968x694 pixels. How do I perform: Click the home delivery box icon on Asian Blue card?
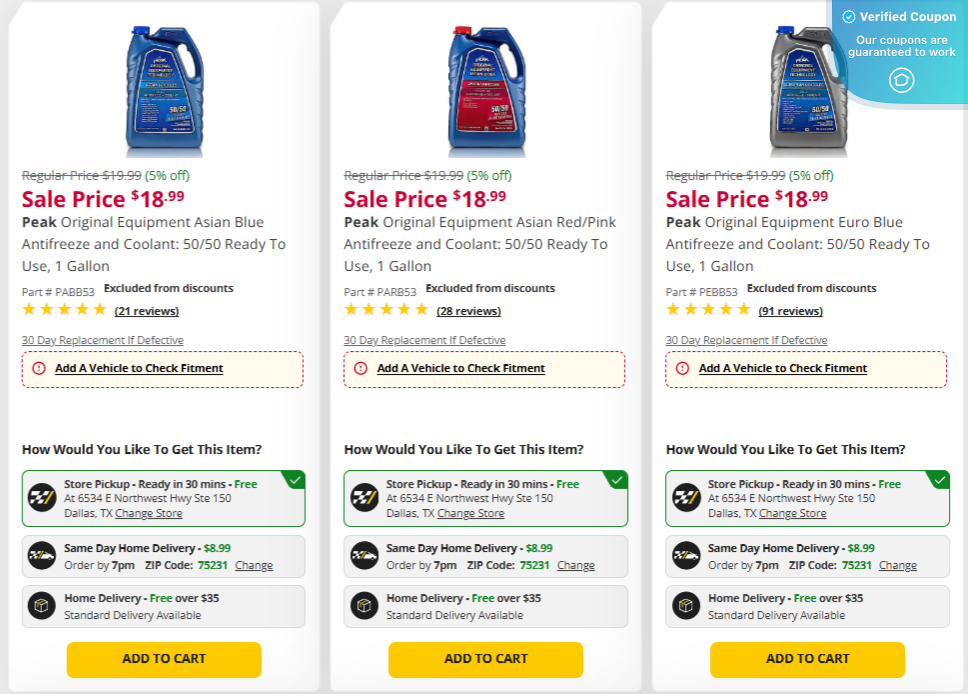[x=42, y=606]
